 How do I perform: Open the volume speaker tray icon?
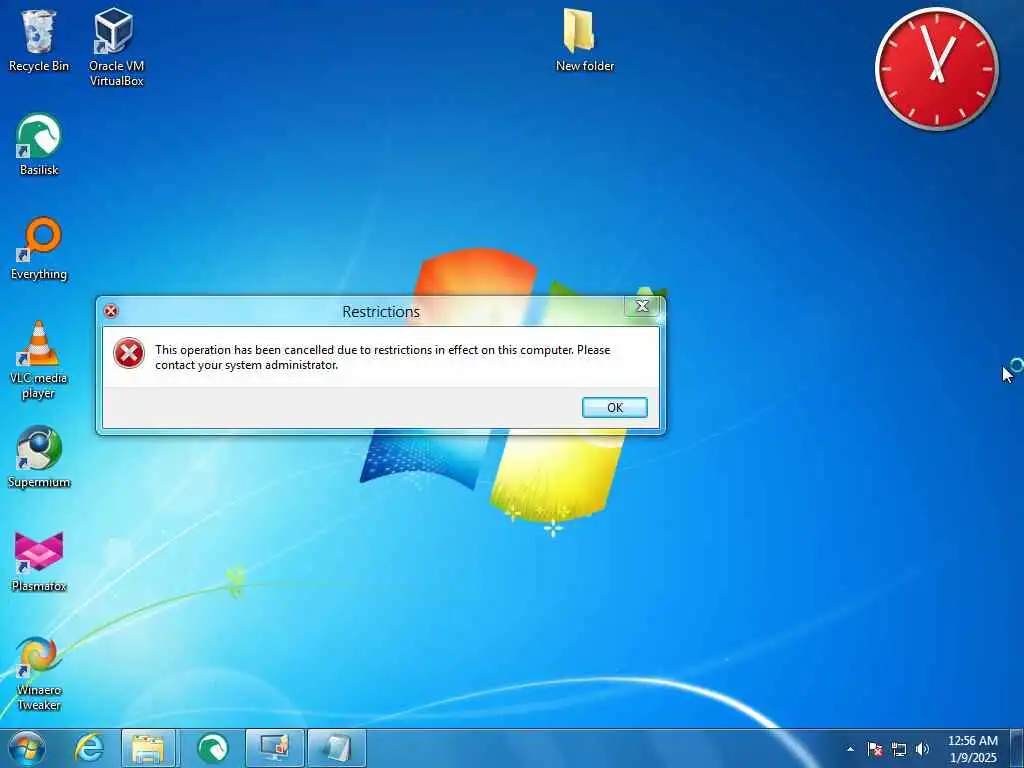tap(922, 749)
